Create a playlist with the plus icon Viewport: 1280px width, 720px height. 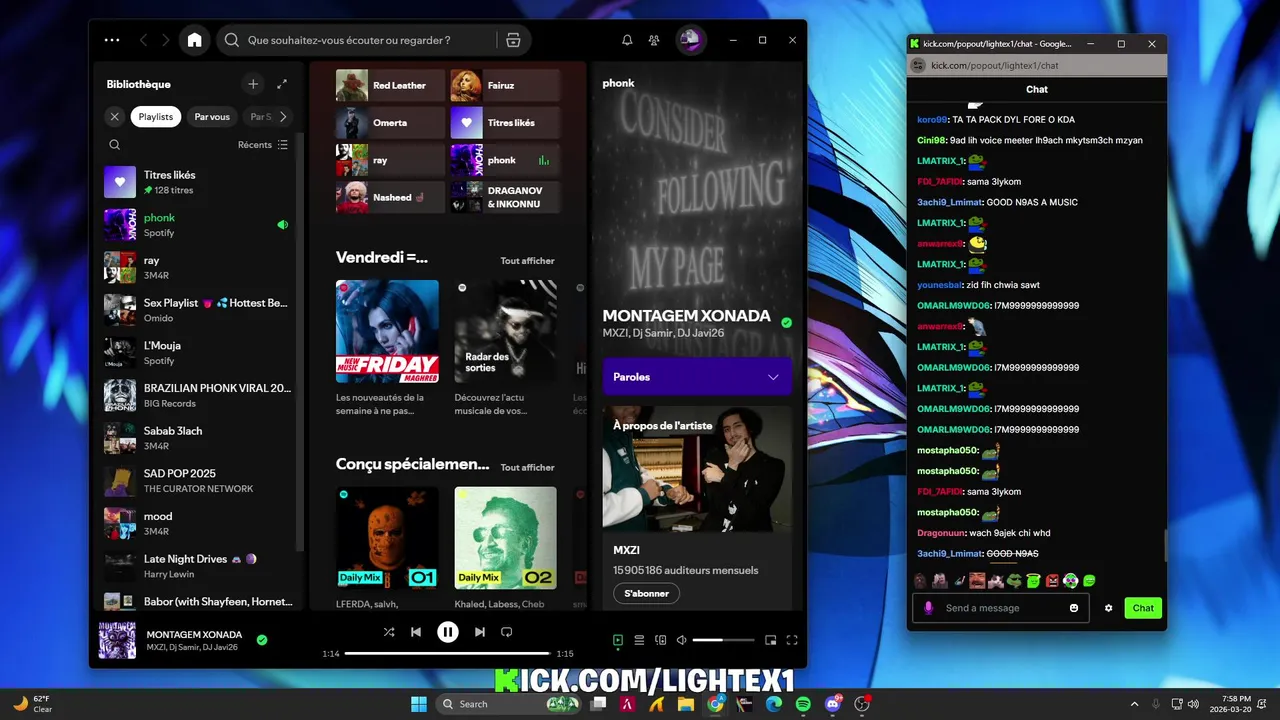253,84
